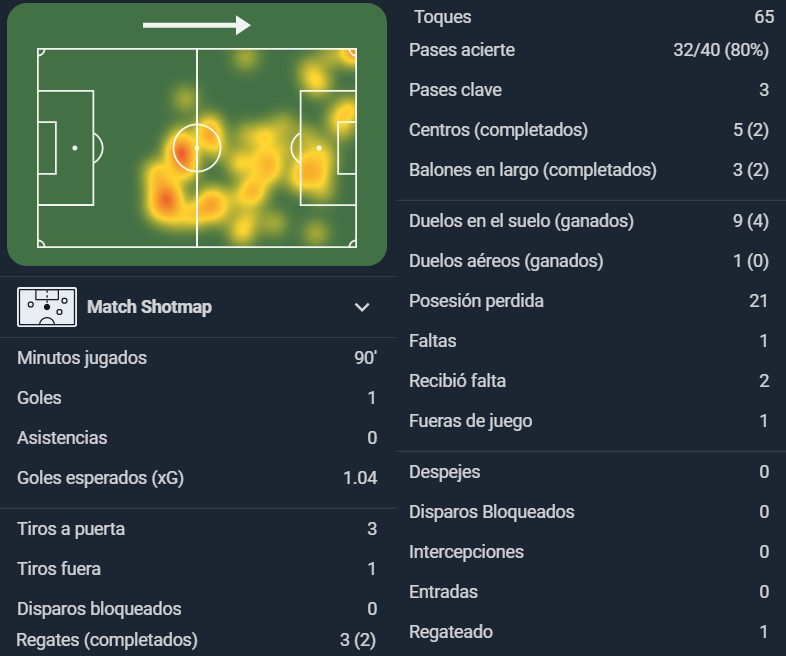Click the Match Shotmap pitch icon
Viewport: 786px width, 656px height.
tap(47, 307)
